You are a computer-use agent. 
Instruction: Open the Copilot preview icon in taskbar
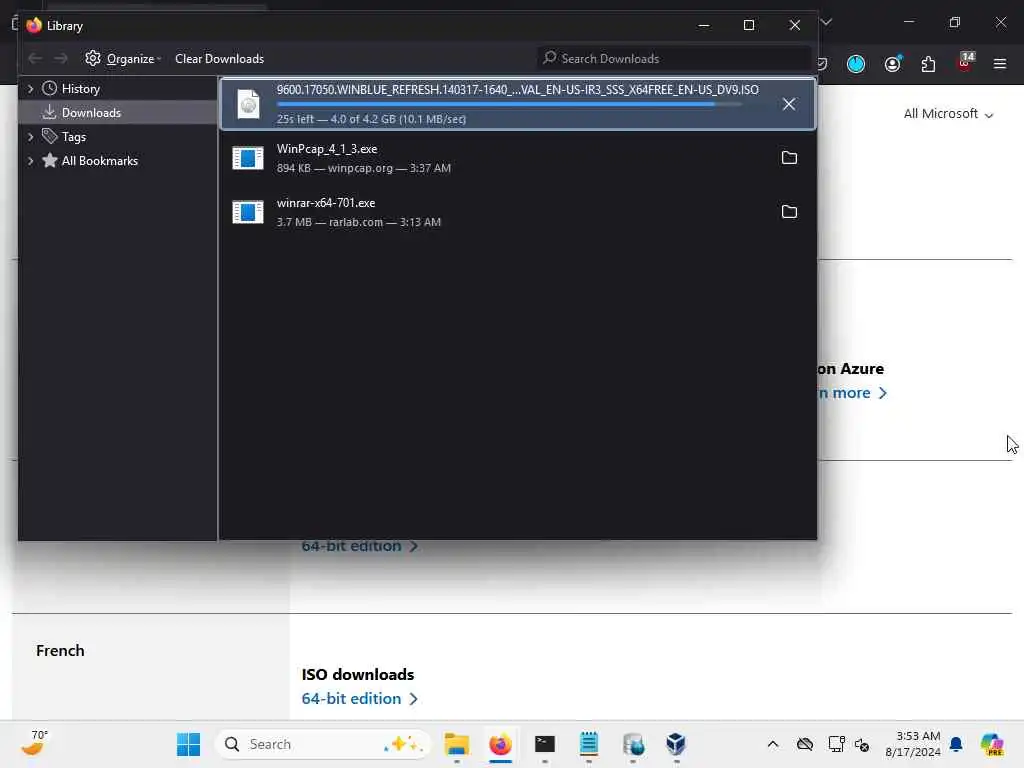[x=992, y=744]
